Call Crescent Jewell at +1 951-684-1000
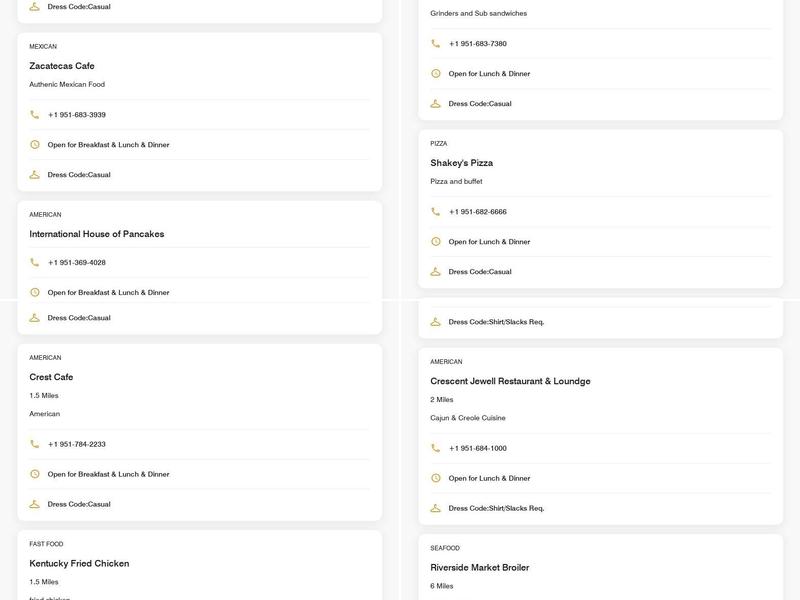This screenshot has height=600, width=800. (x=478, y=448)
